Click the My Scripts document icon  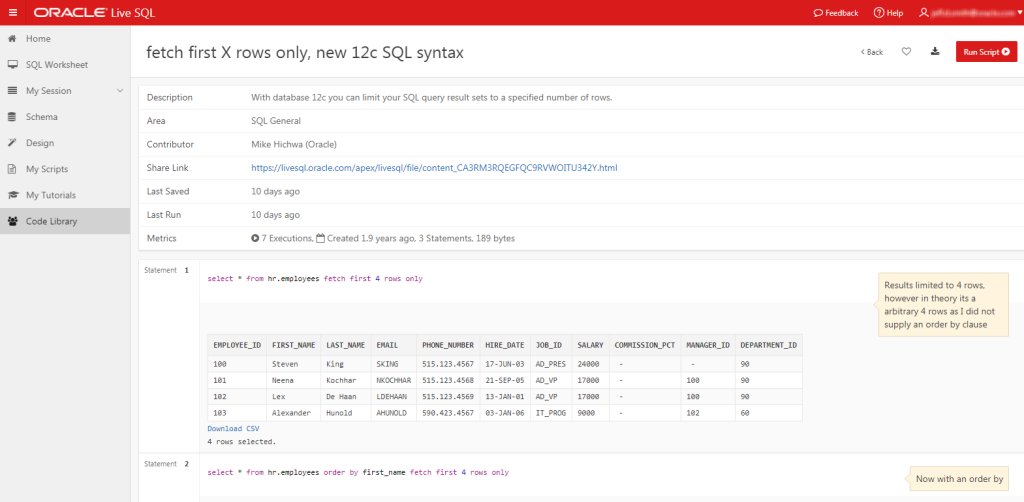coord(12,169)
